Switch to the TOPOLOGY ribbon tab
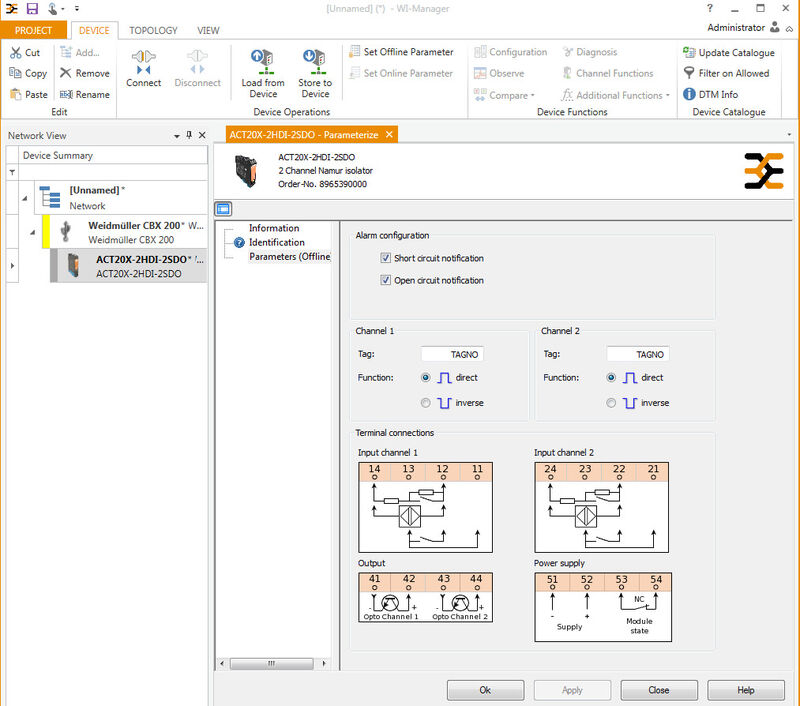This screenshot has height=706, width=800. 153,31
